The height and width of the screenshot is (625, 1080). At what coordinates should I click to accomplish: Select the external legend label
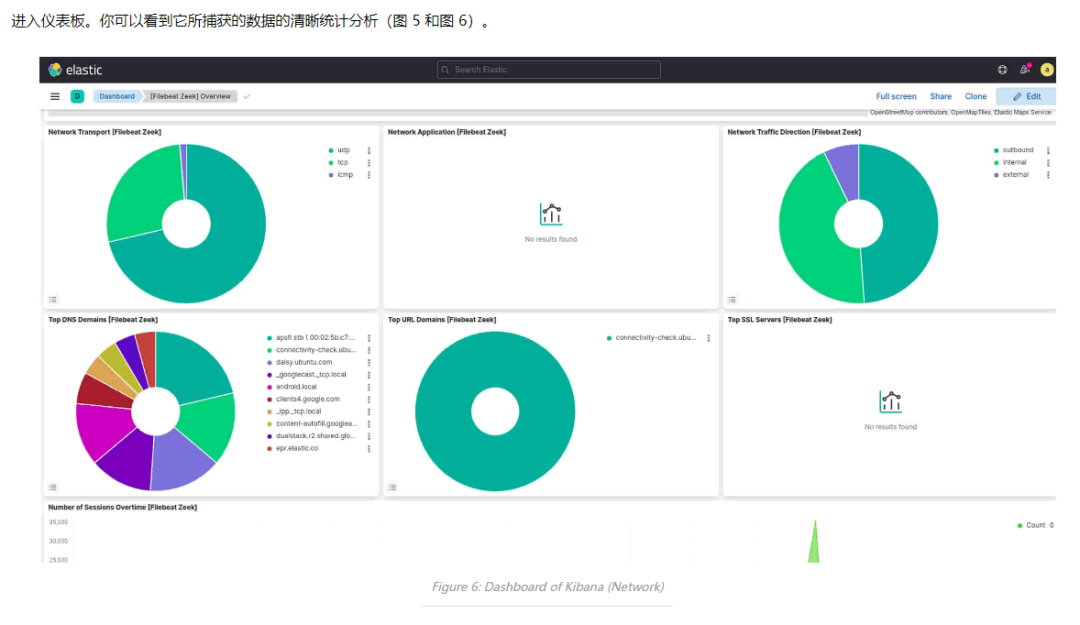click(1016, 175)
